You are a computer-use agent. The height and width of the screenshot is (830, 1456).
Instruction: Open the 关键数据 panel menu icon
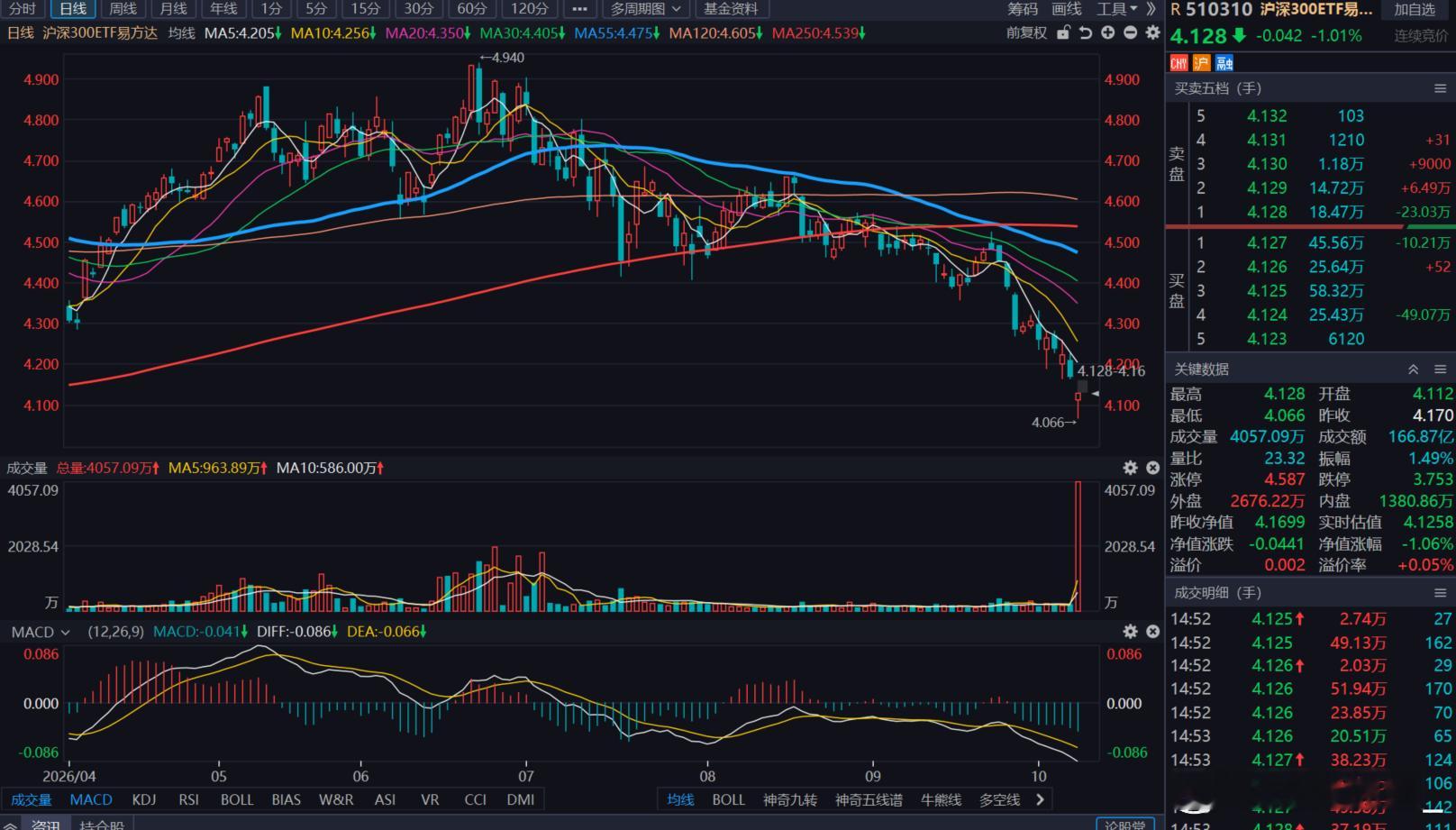click(x=1440, y=369)
